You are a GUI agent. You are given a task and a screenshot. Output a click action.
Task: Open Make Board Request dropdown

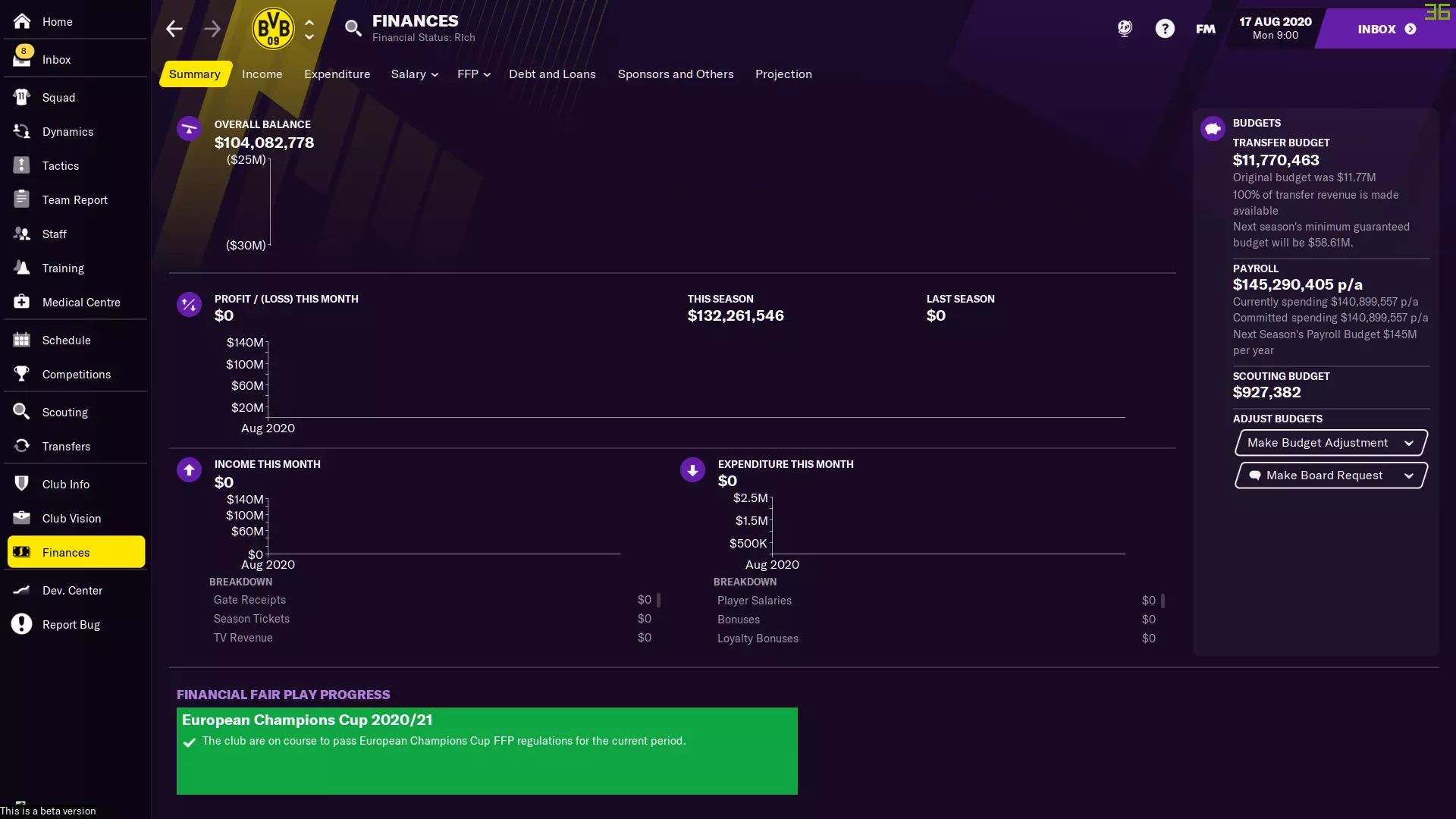1331,475
